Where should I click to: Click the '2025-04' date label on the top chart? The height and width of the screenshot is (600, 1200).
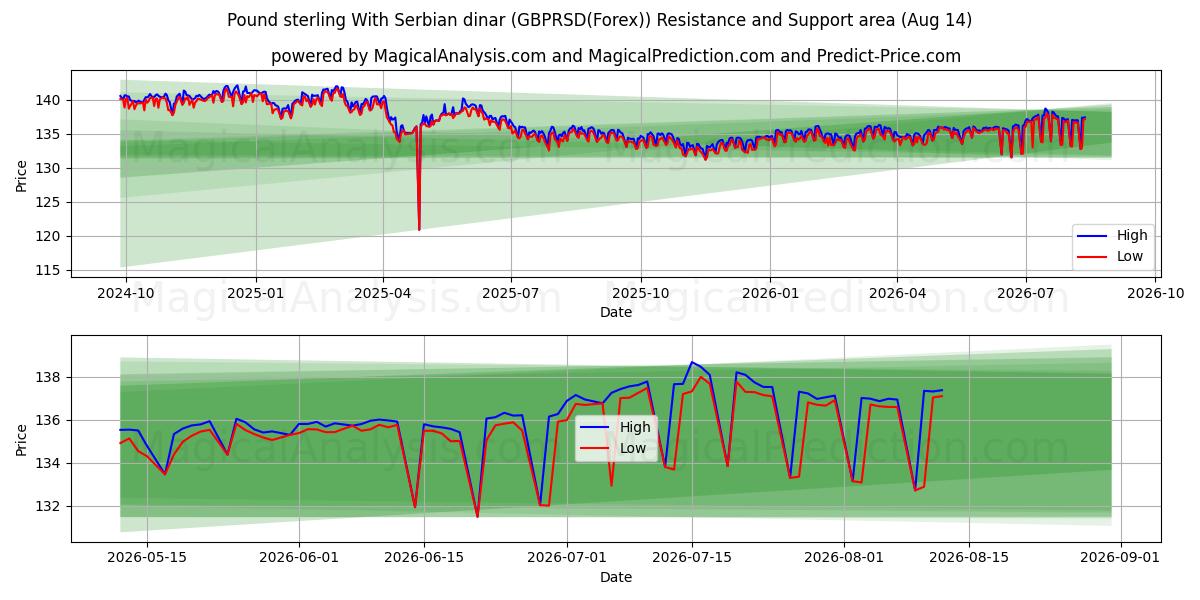pos(383,294)
